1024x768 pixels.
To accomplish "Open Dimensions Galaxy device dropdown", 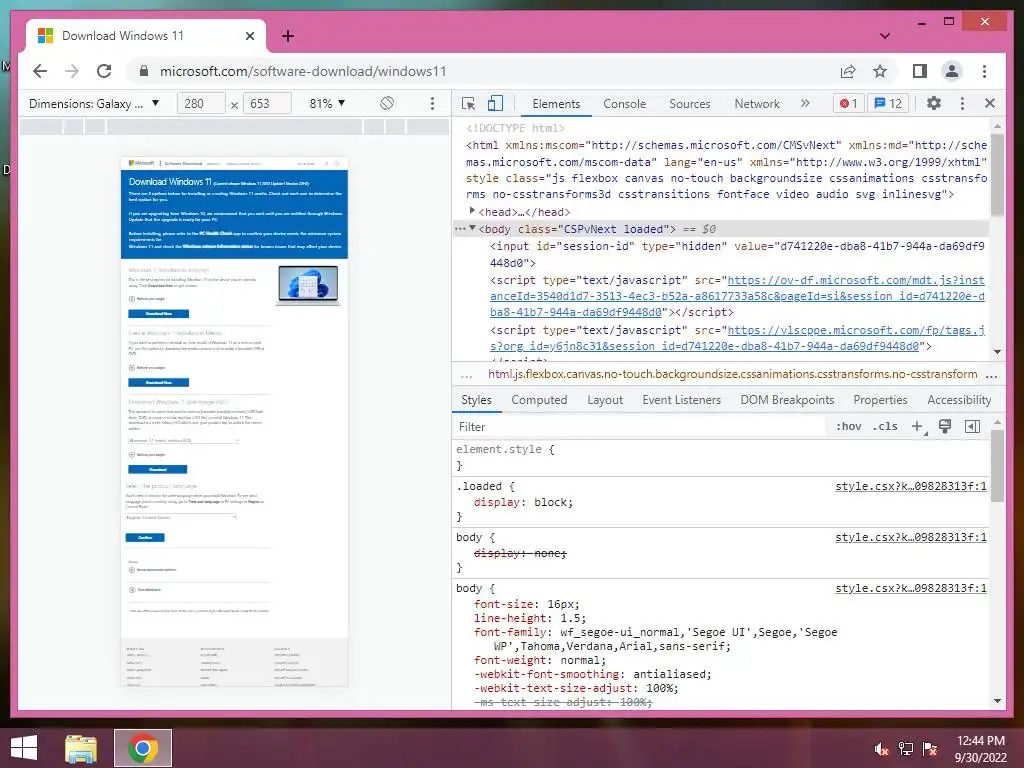I will [x=94, y=103].
